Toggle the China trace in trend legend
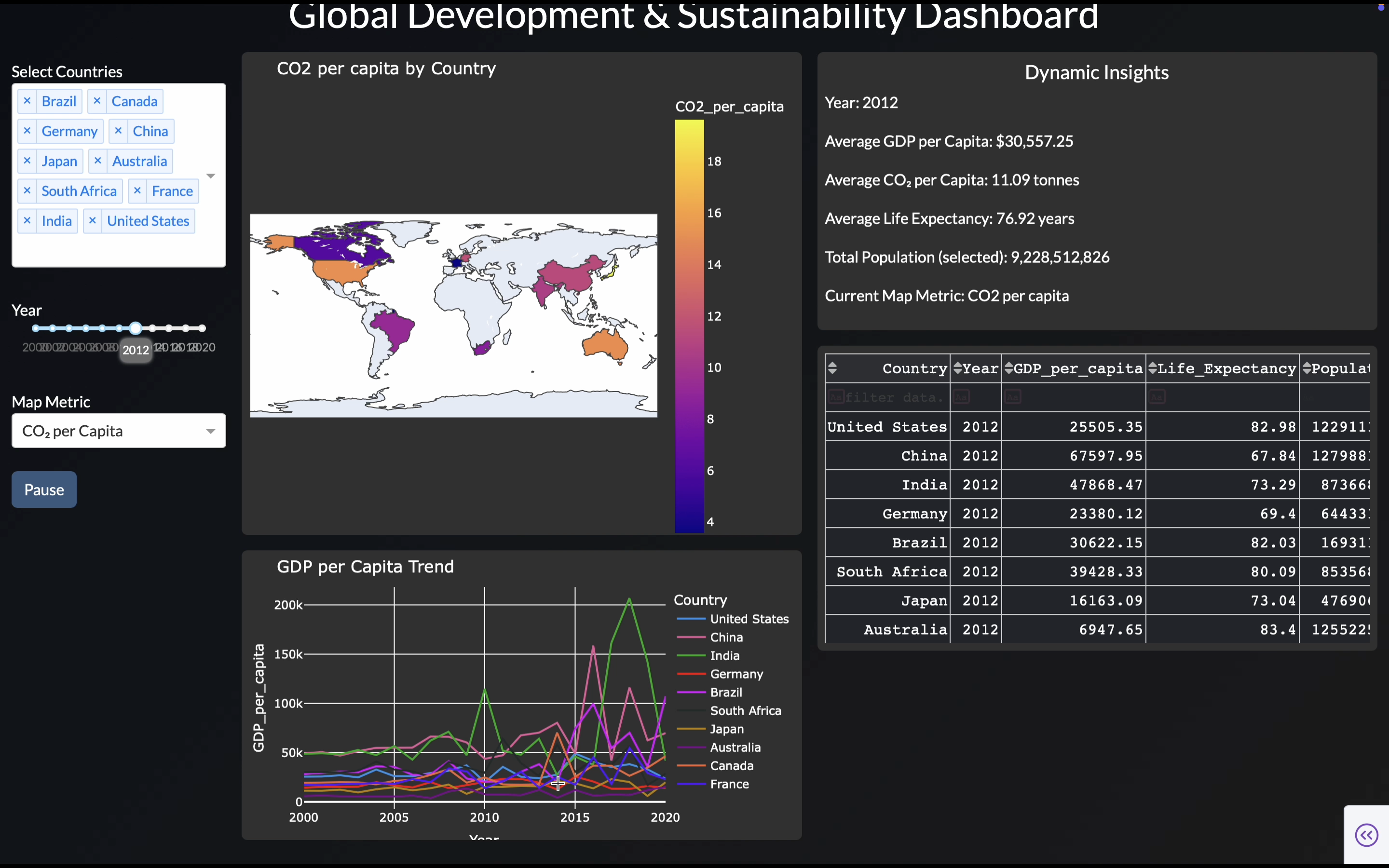1389x868 pixels. click(x=726, y=637)
